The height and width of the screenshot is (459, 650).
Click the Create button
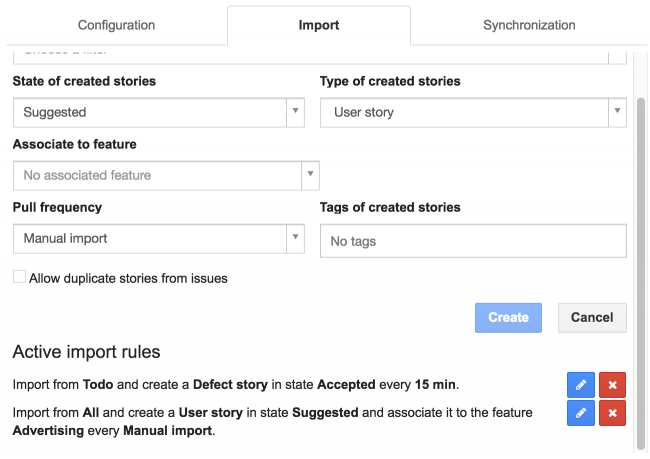click(x=508, y=318)
